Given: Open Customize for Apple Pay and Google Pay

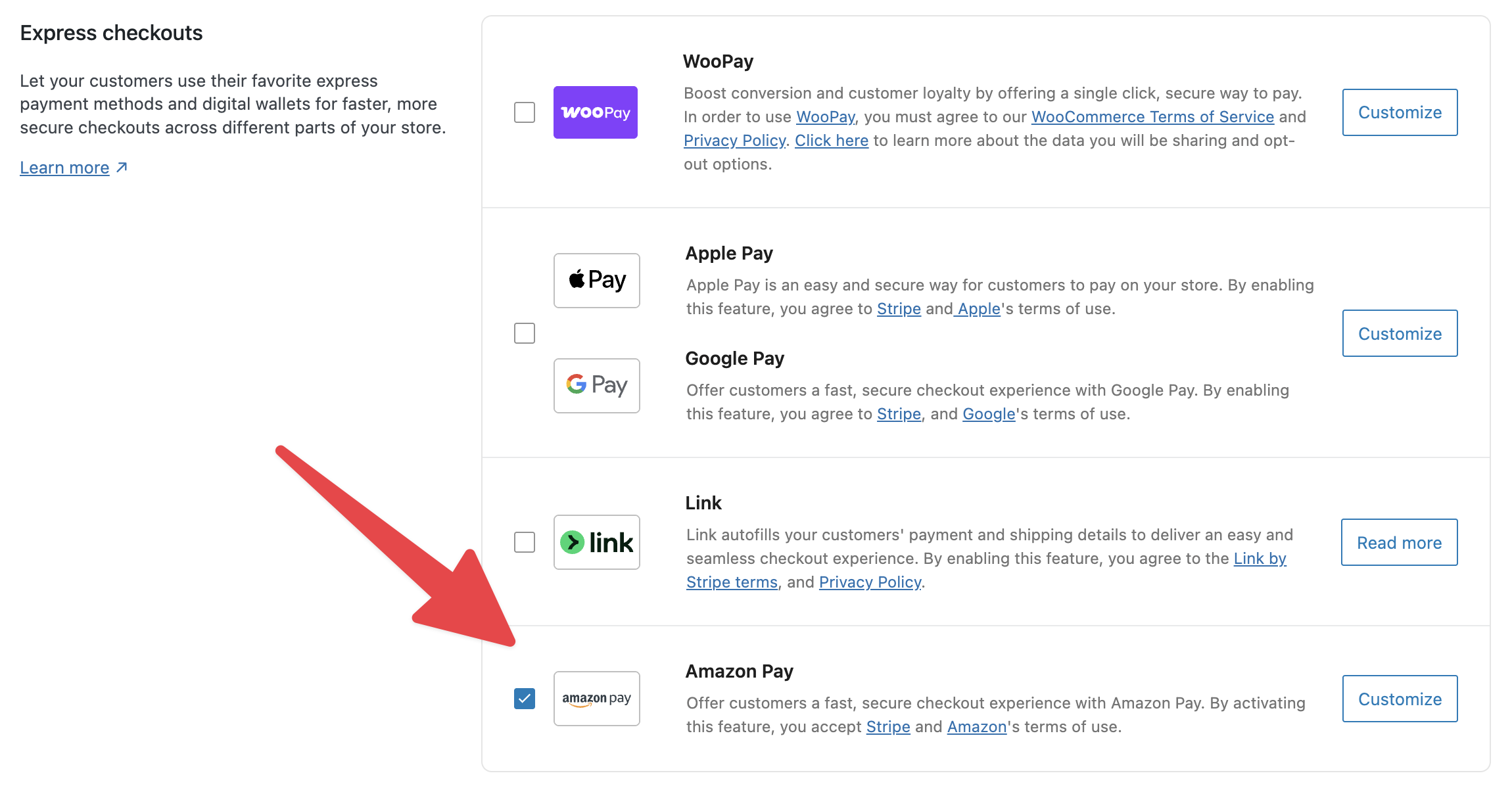Looking at the screenshot, I should pyautogui.click(x=1400, y=333).
